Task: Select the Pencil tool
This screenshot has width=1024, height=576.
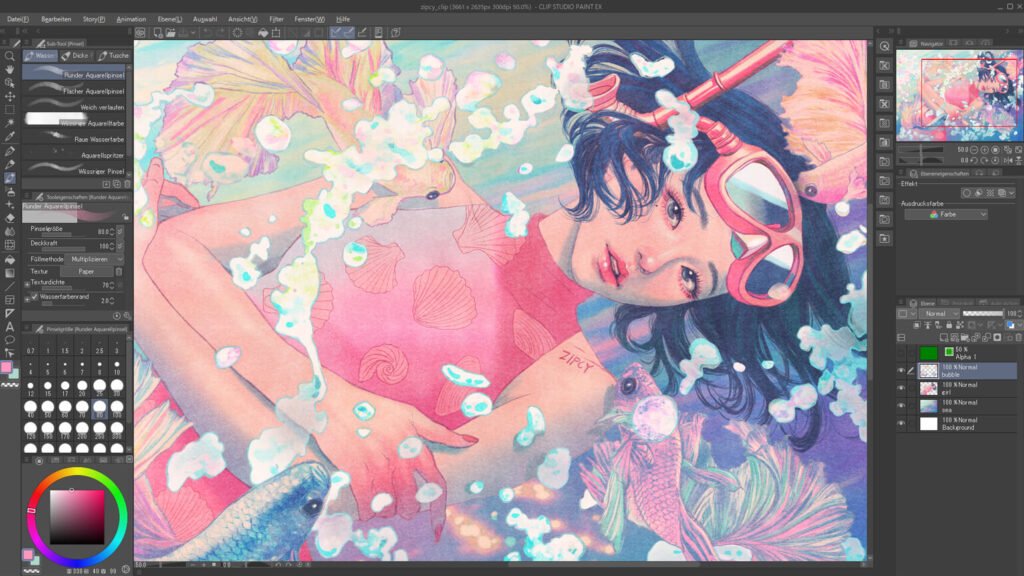Action: [10, 165]
